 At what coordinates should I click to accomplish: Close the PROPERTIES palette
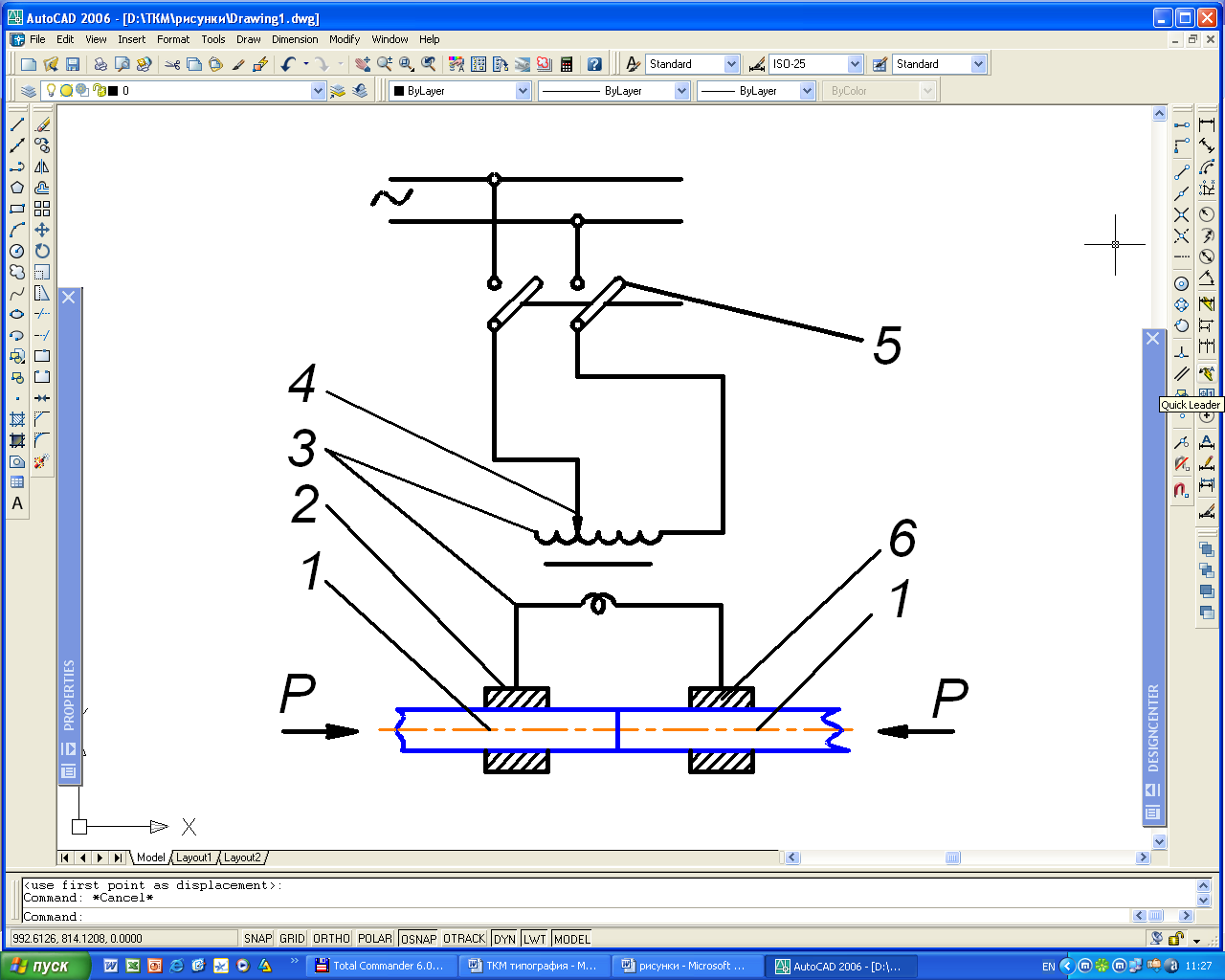pos(68,298)
